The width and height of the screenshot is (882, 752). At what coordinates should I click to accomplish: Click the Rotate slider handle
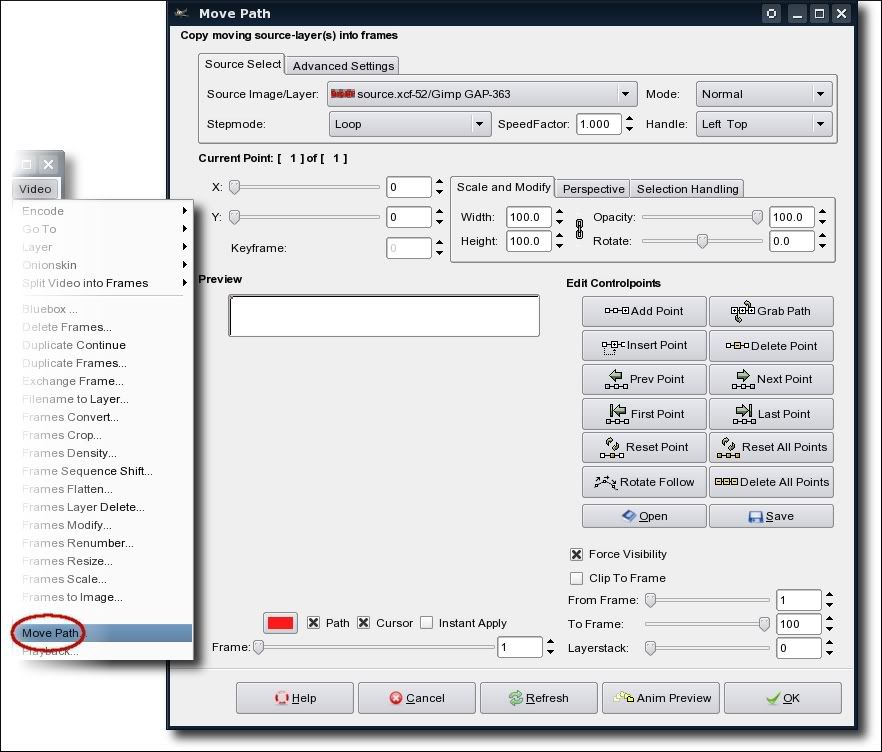[x=702, y=241]
